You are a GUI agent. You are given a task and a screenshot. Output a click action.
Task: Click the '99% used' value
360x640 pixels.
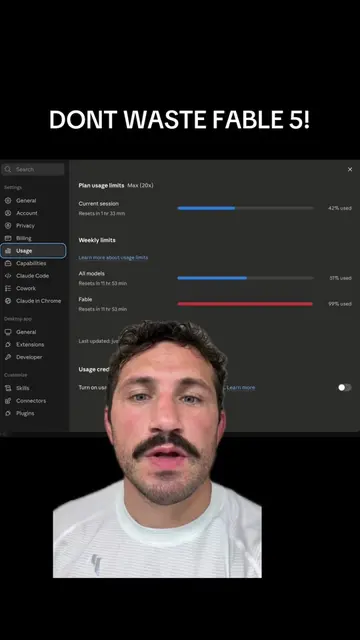[340, 304]
